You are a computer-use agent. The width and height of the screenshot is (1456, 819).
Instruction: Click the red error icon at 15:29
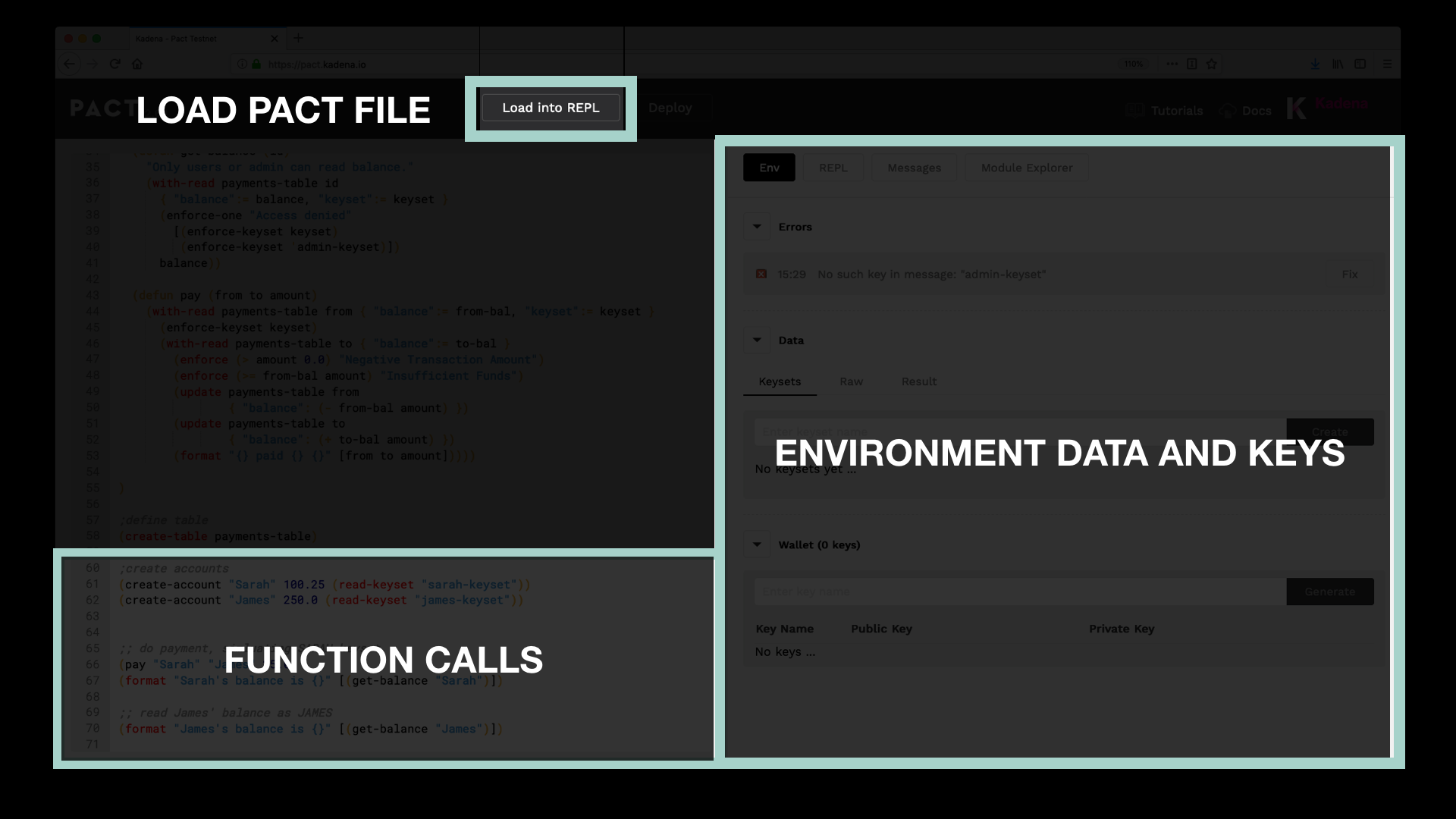point(761,274)
